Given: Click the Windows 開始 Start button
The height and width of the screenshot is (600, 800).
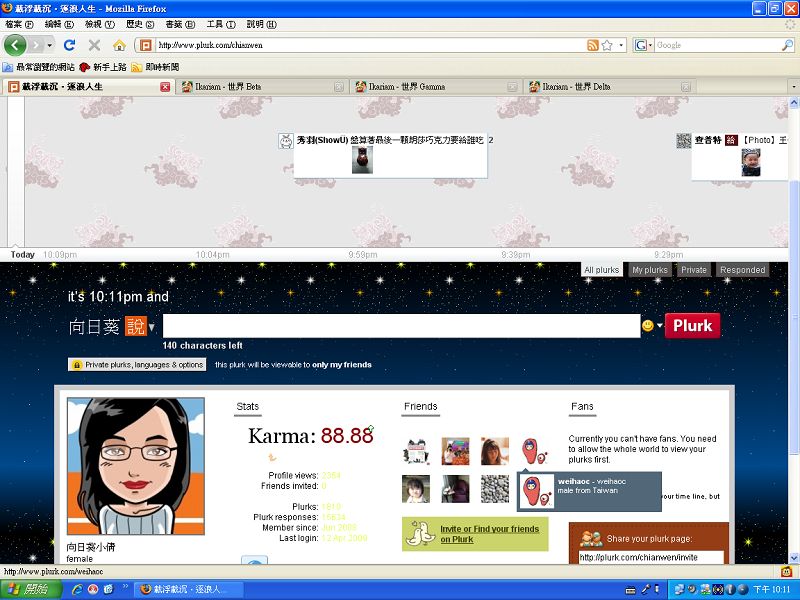Looking at the screenshot, I should 31,590.
